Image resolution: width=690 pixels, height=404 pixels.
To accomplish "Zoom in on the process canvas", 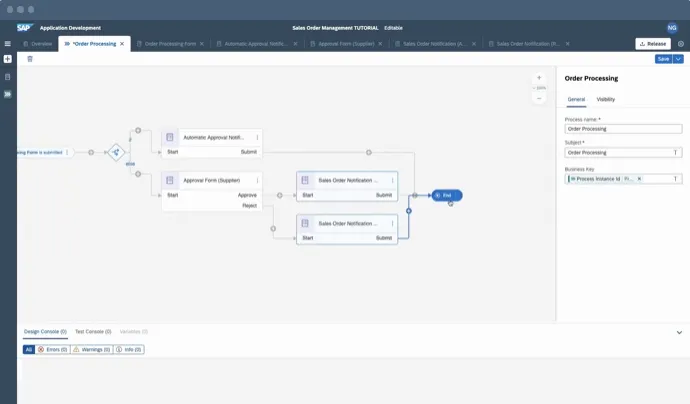I will click(x=539, y=77).
